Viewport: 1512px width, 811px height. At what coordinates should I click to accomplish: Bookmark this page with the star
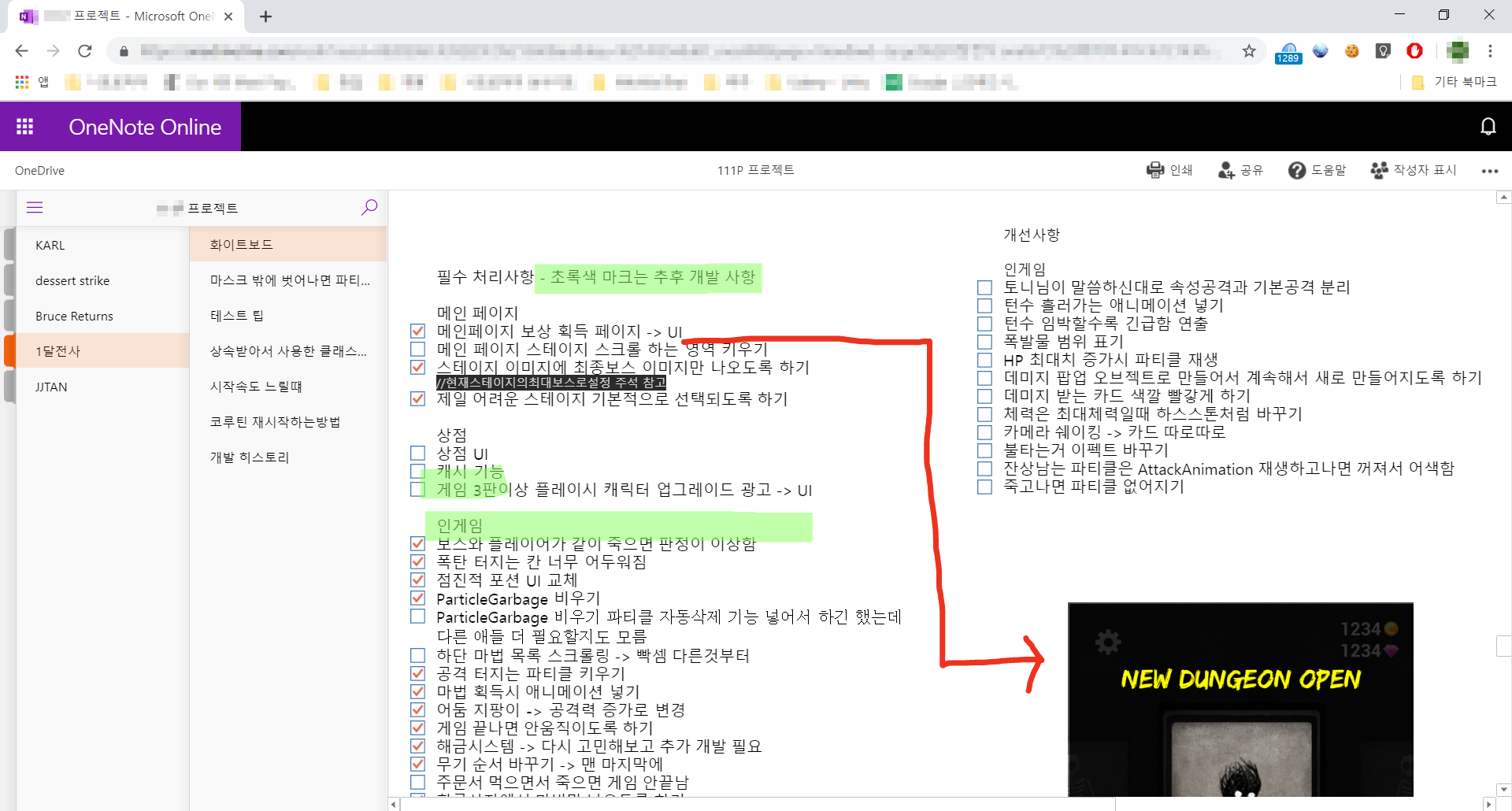[x=1249, y=51]
